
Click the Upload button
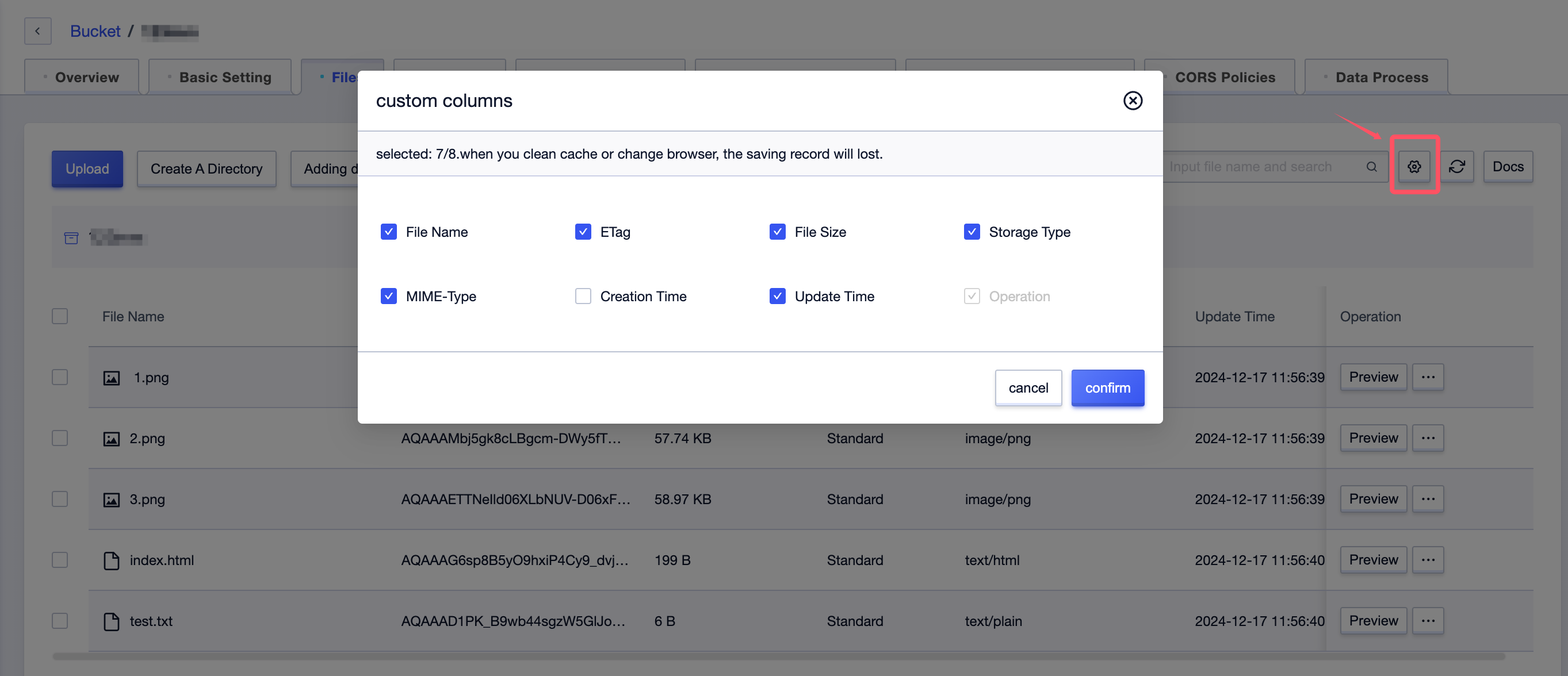pos(87,168)
